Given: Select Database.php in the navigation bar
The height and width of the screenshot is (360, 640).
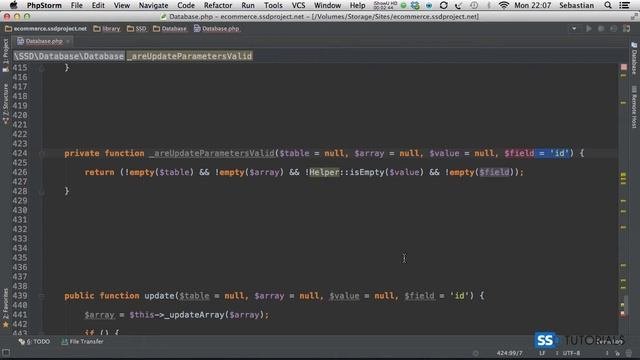Looking at the screenshot, I should tap(217, 29).
